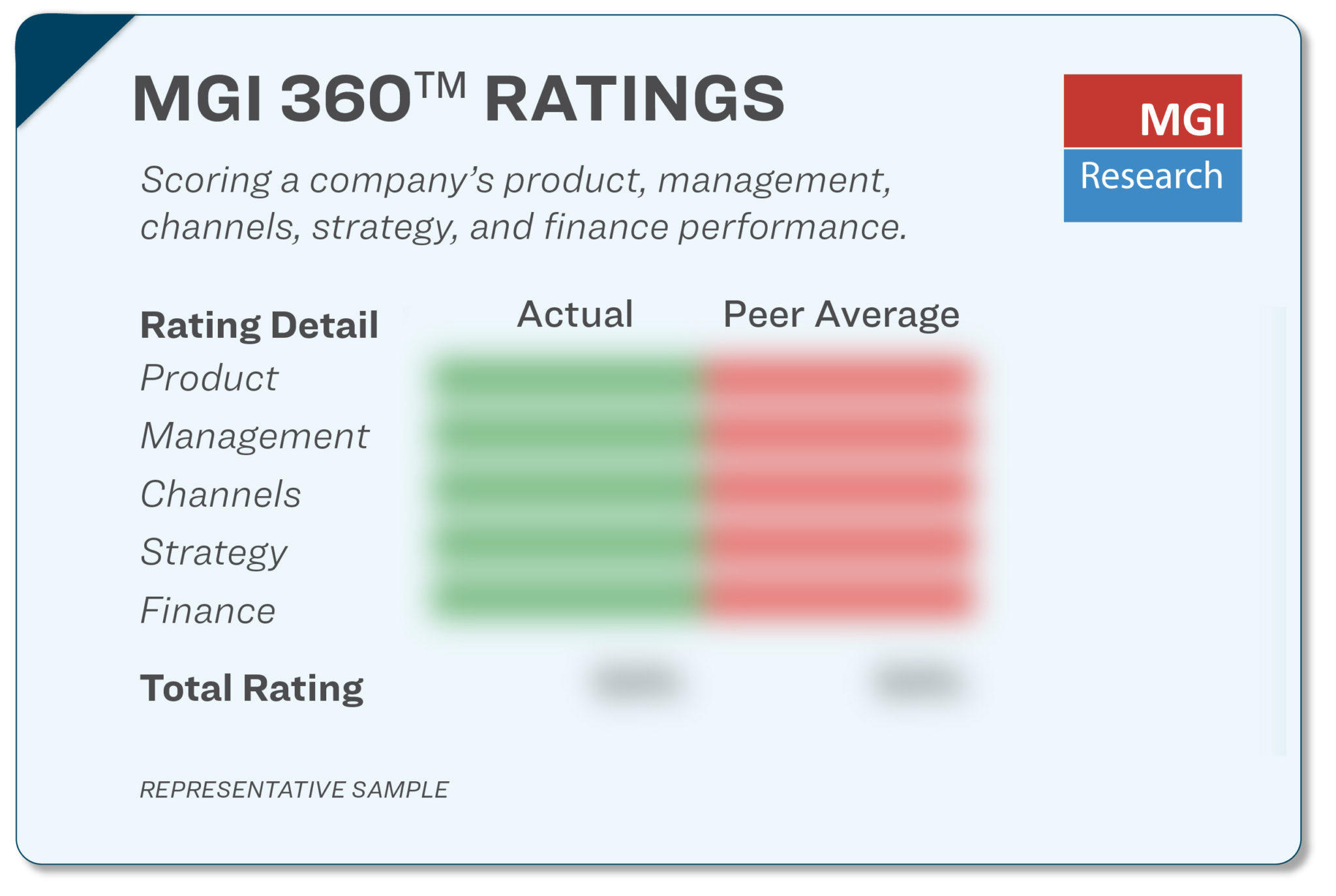Click blurred Total Rating value under Actual

point(638,683)
